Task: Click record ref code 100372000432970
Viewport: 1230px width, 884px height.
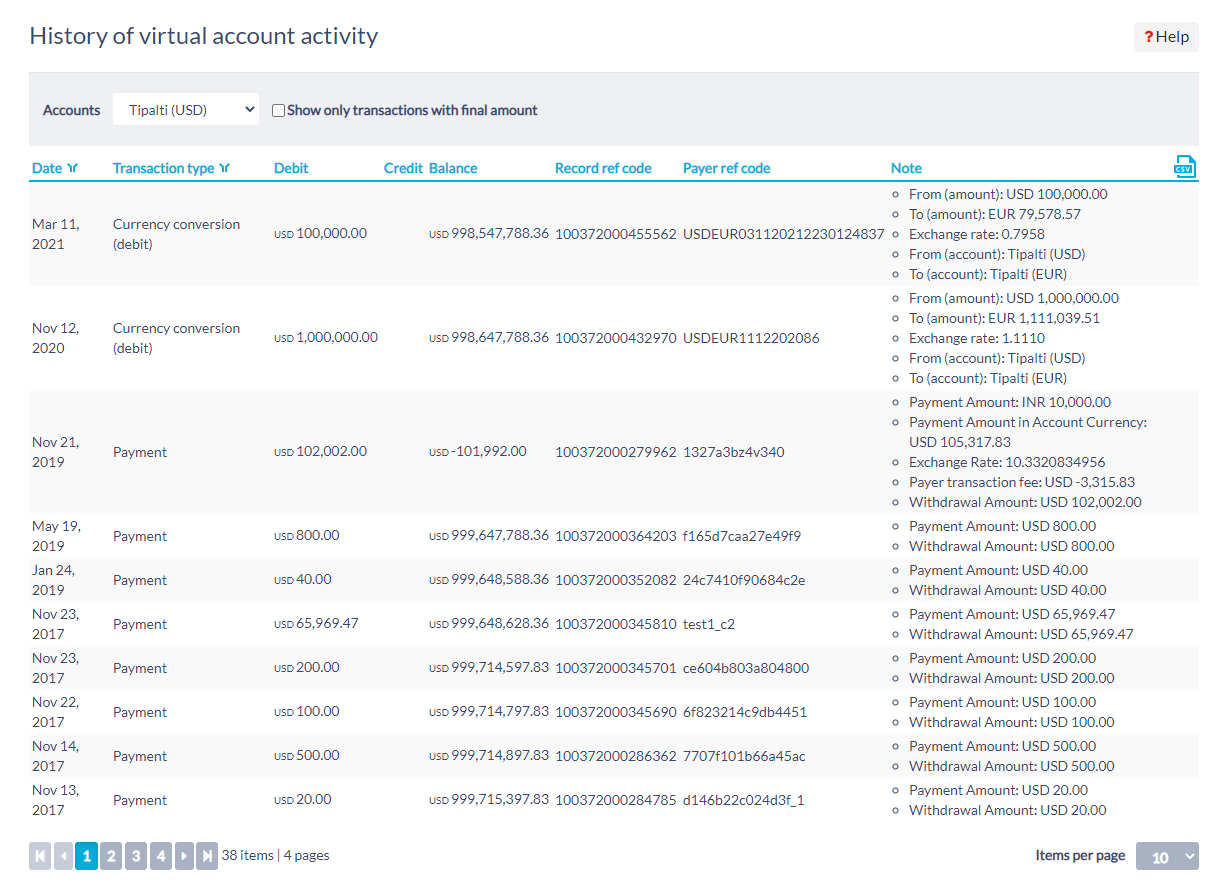Action: point(616,338)
